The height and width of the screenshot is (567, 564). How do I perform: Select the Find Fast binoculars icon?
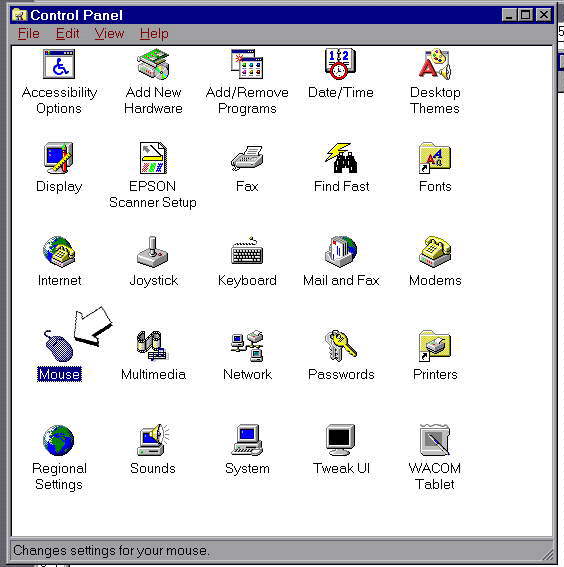341,158
